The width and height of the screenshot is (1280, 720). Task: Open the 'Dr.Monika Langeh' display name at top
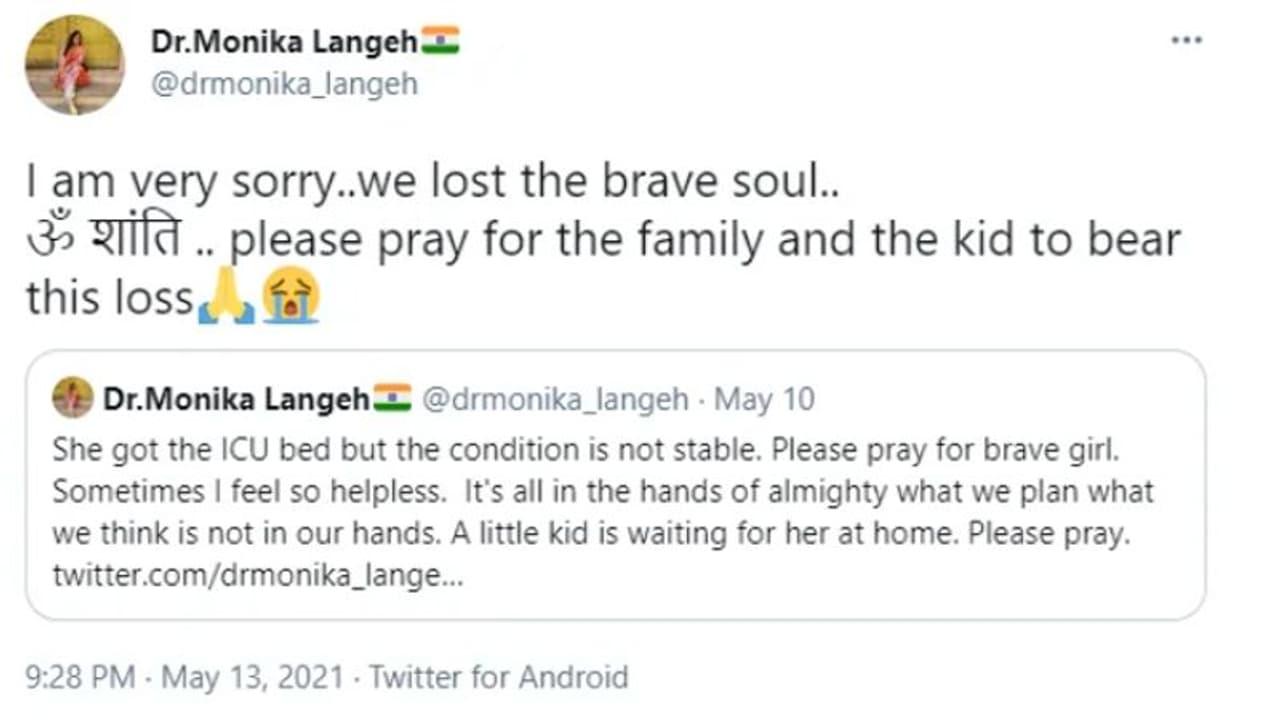pyautogui.click(x=284, y=42)
